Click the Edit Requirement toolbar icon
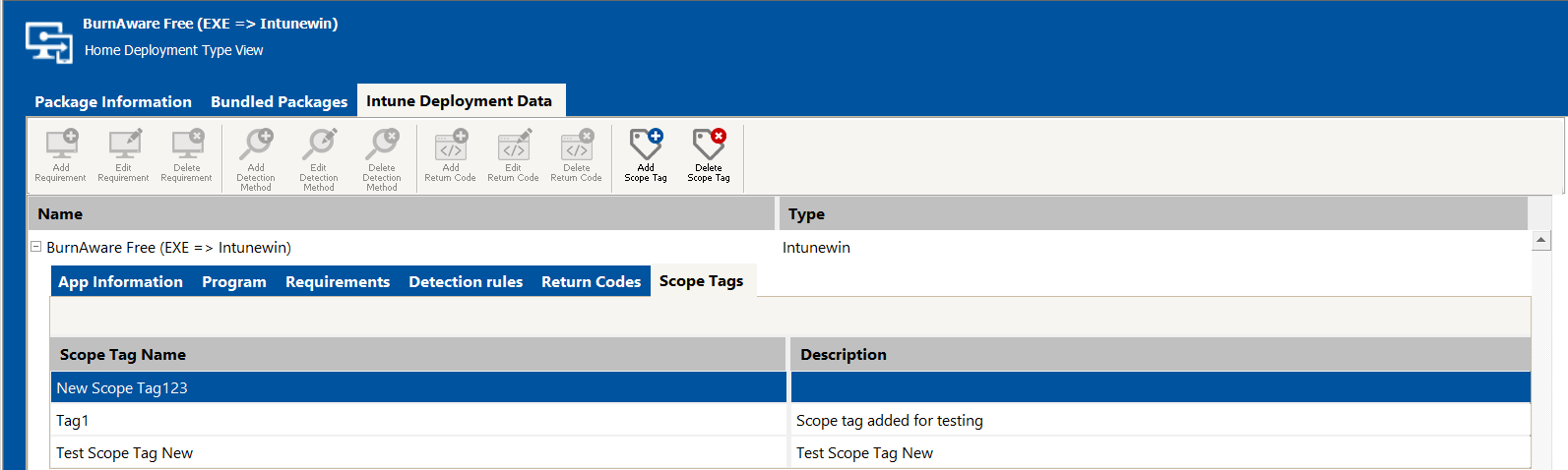 point(124,146)
